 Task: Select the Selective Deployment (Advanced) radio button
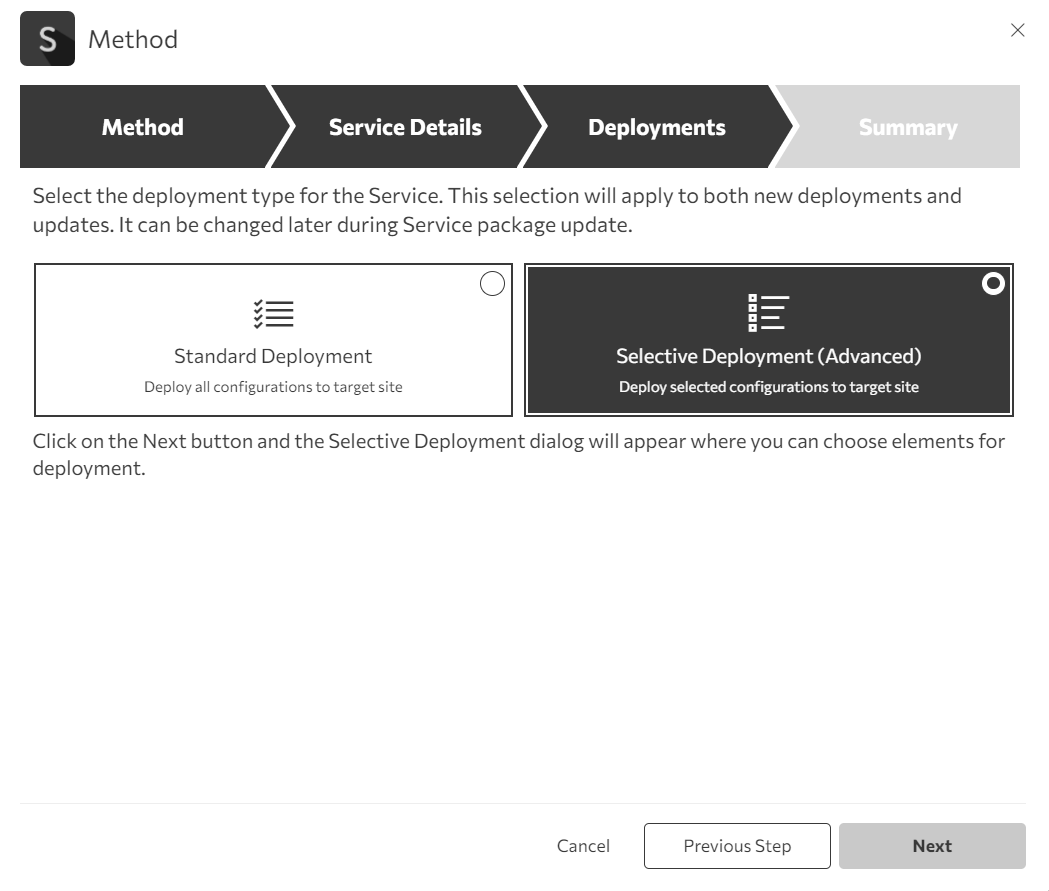point(993,284)
